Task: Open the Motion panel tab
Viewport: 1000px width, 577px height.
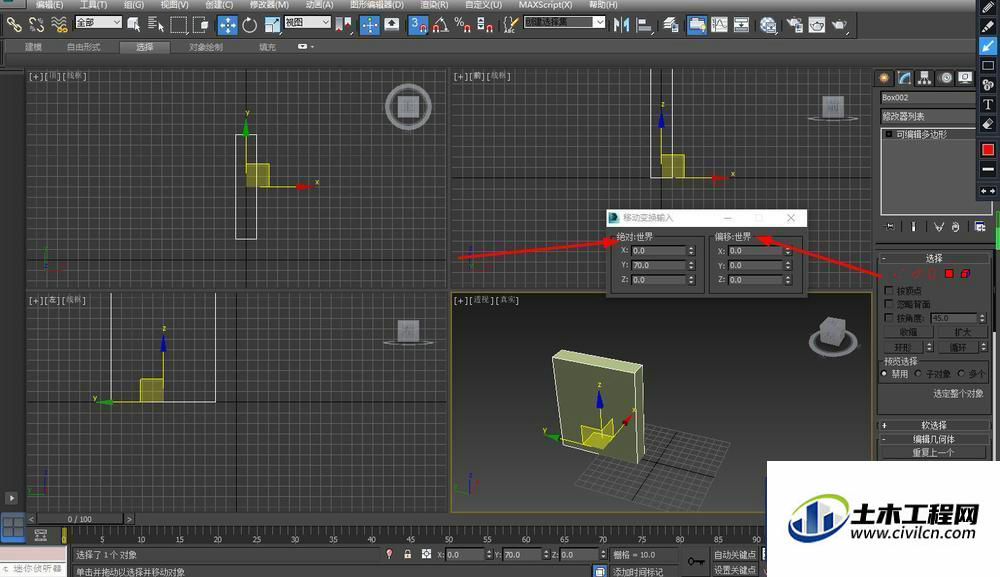Action: point(946,78)
